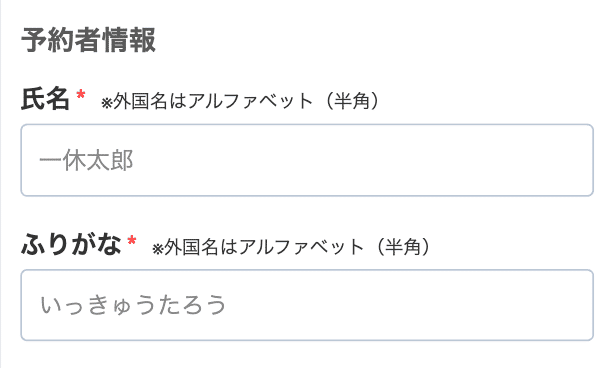Click （半角） text in the ふりがな hint
The height and width of the screenshot is (368, 612).
click(x=402, y=246)
